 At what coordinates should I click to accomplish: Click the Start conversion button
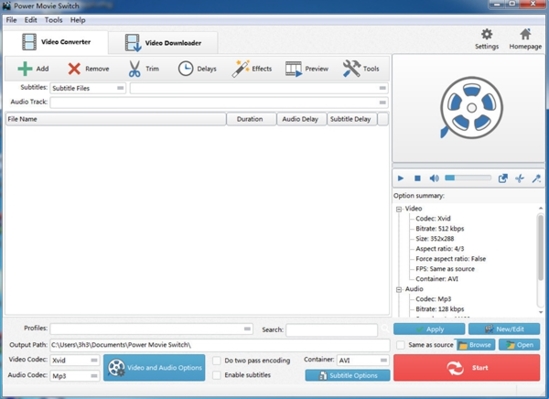point(467,368)
